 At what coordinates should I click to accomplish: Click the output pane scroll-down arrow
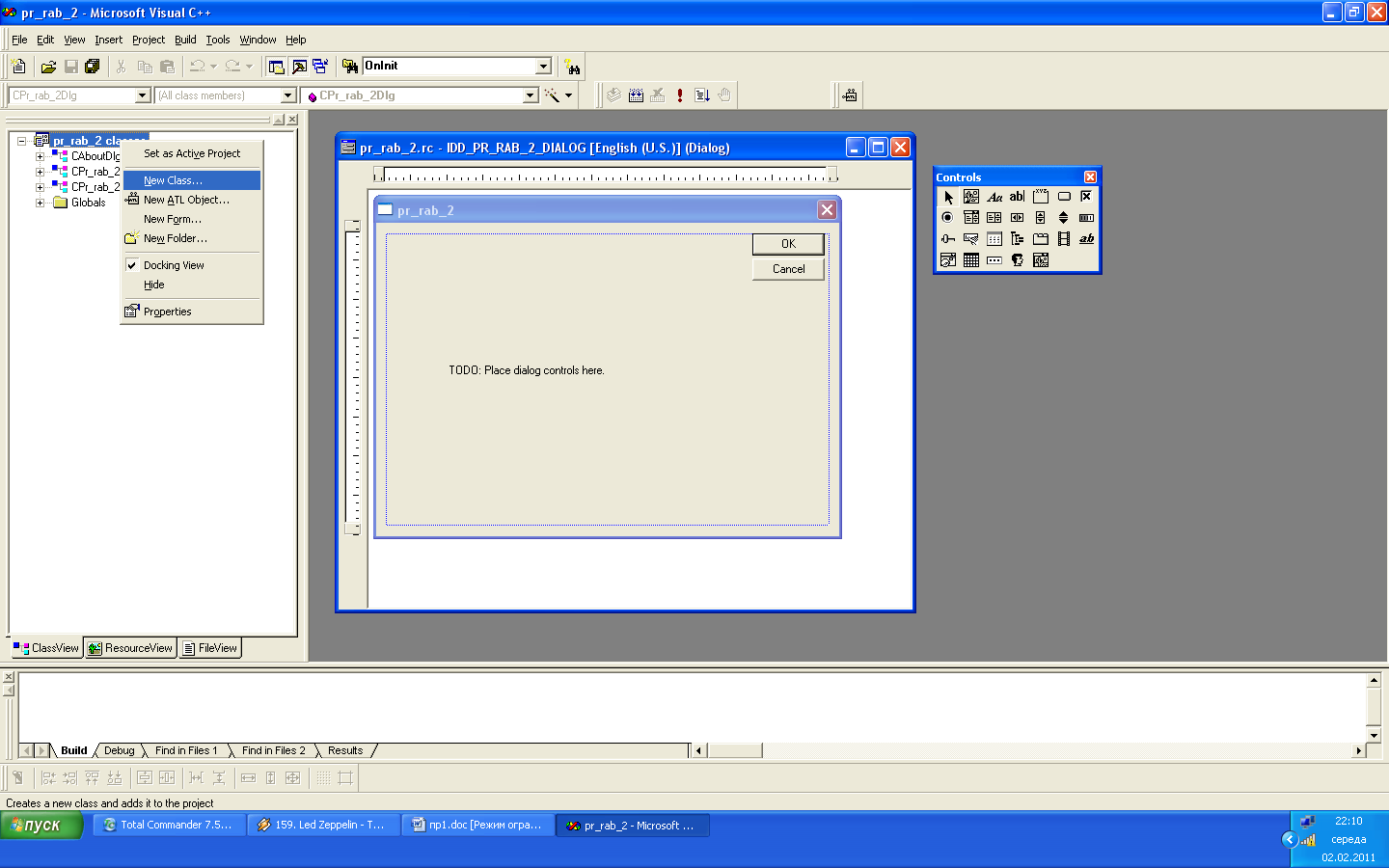click(1374, 736)
